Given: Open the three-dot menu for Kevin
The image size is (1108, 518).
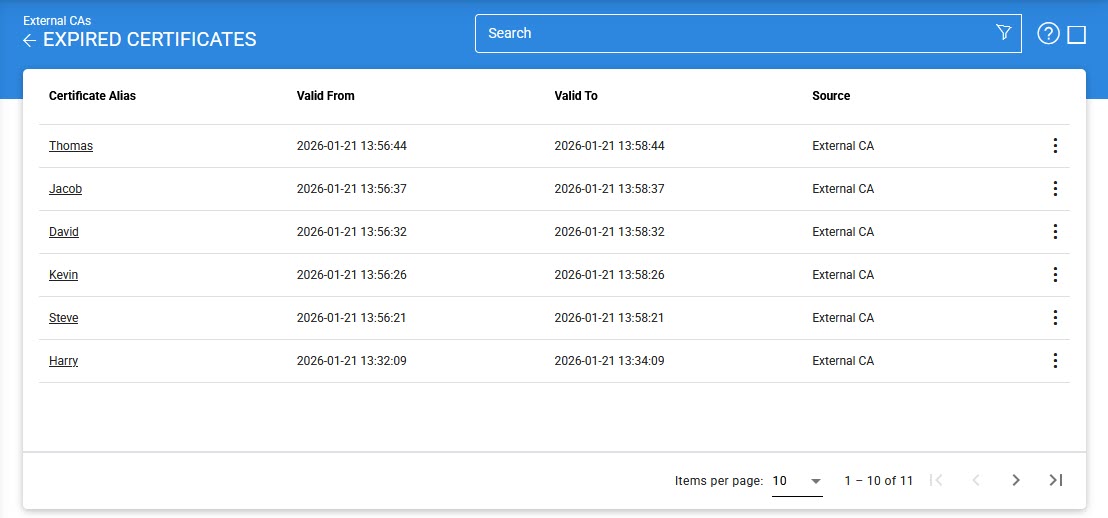Looking at the screenshot, I should [1055, 275].
